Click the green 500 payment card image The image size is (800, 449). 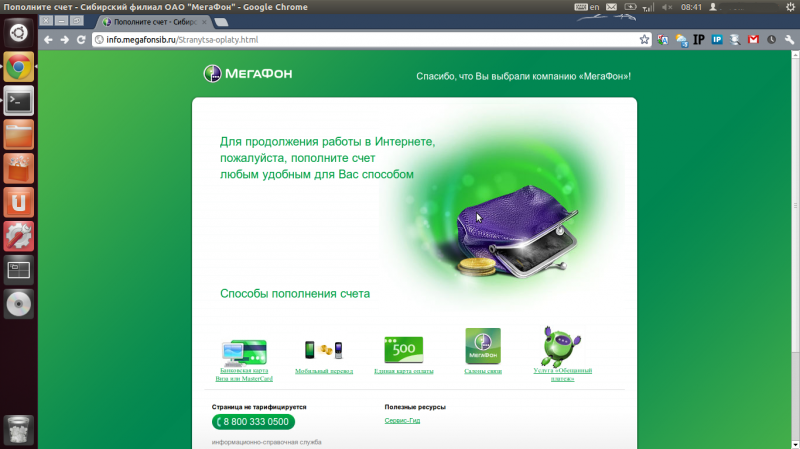point(403,349)
